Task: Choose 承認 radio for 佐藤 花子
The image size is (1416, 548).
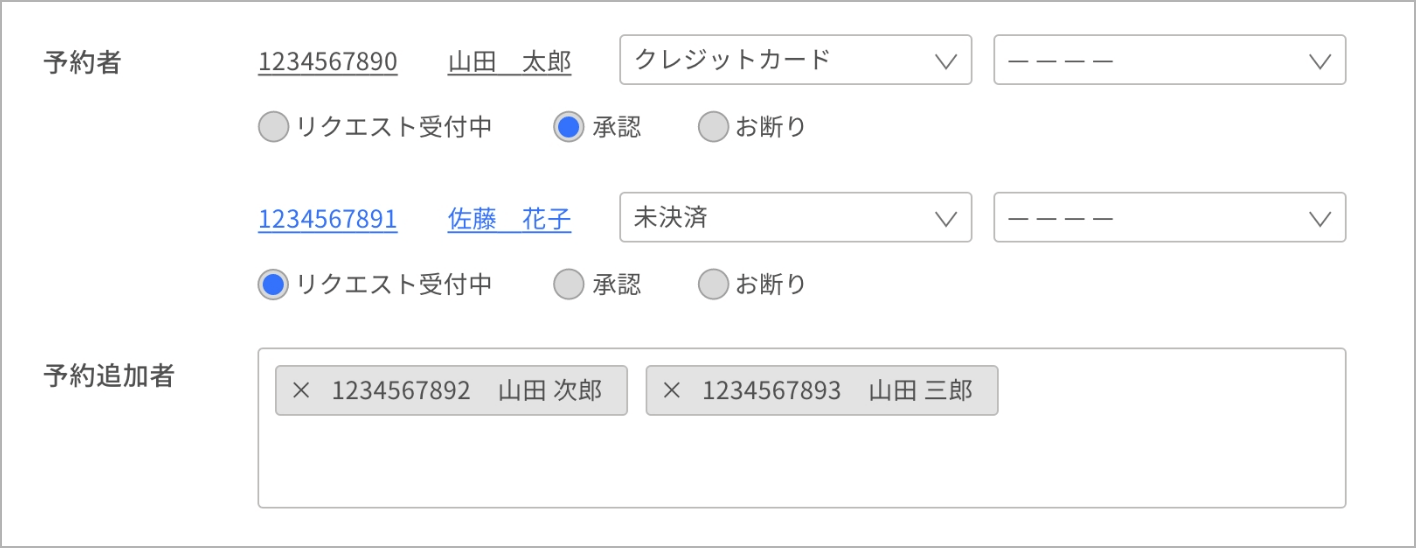Action: pos(569,285)
